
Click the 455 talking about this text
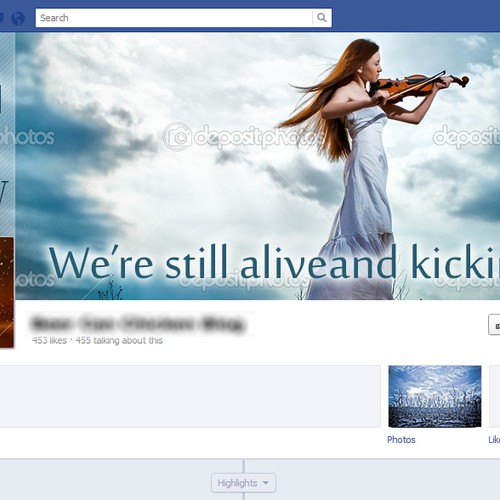click(119, 340)
